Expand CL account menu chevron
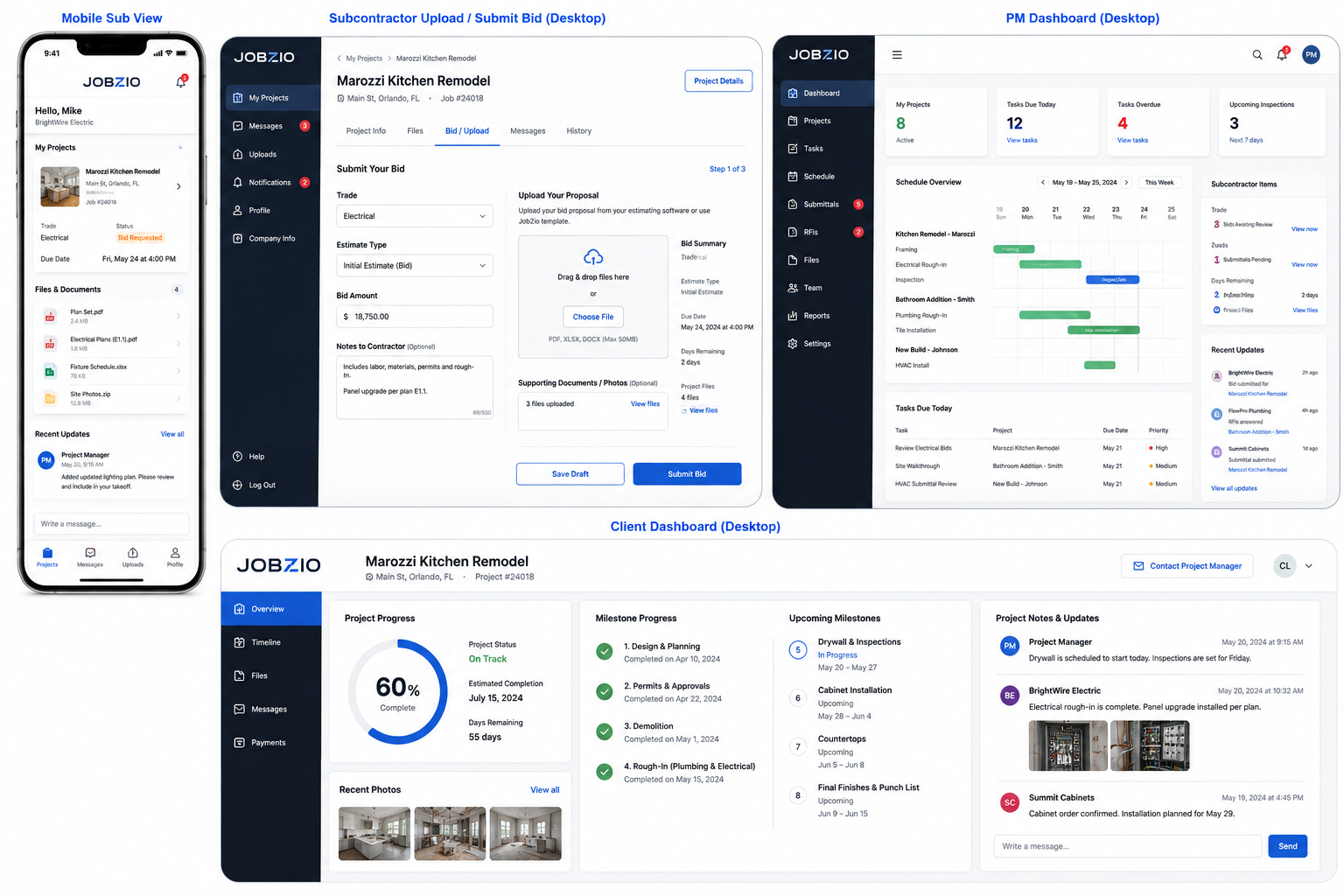Image resolution: width=1344 pixels, height=896 pixels. click(x=1309, y=566)
